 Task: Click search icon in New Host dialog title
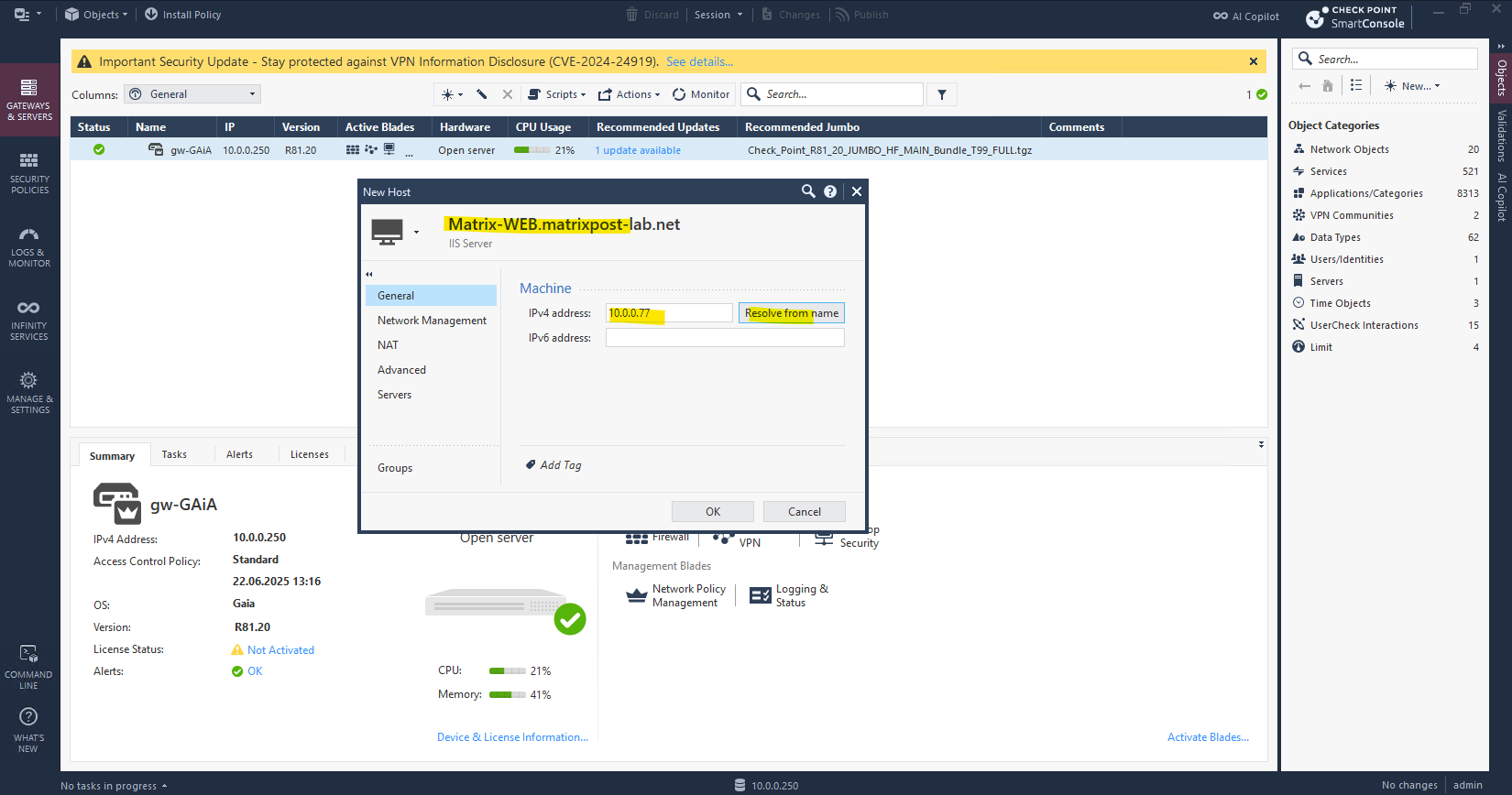tap(808, 191)
